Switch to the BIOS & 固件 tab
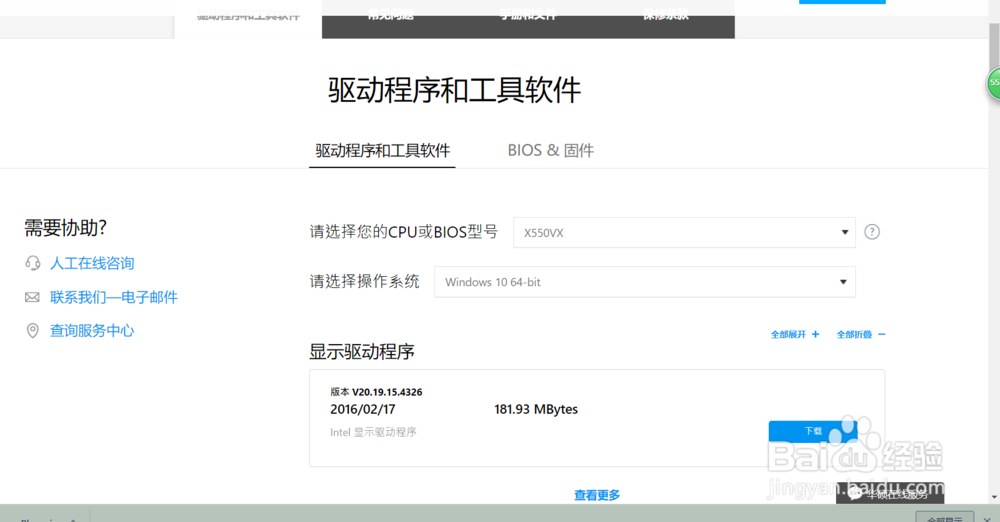The image size is (1000, 522). [550, 151]
